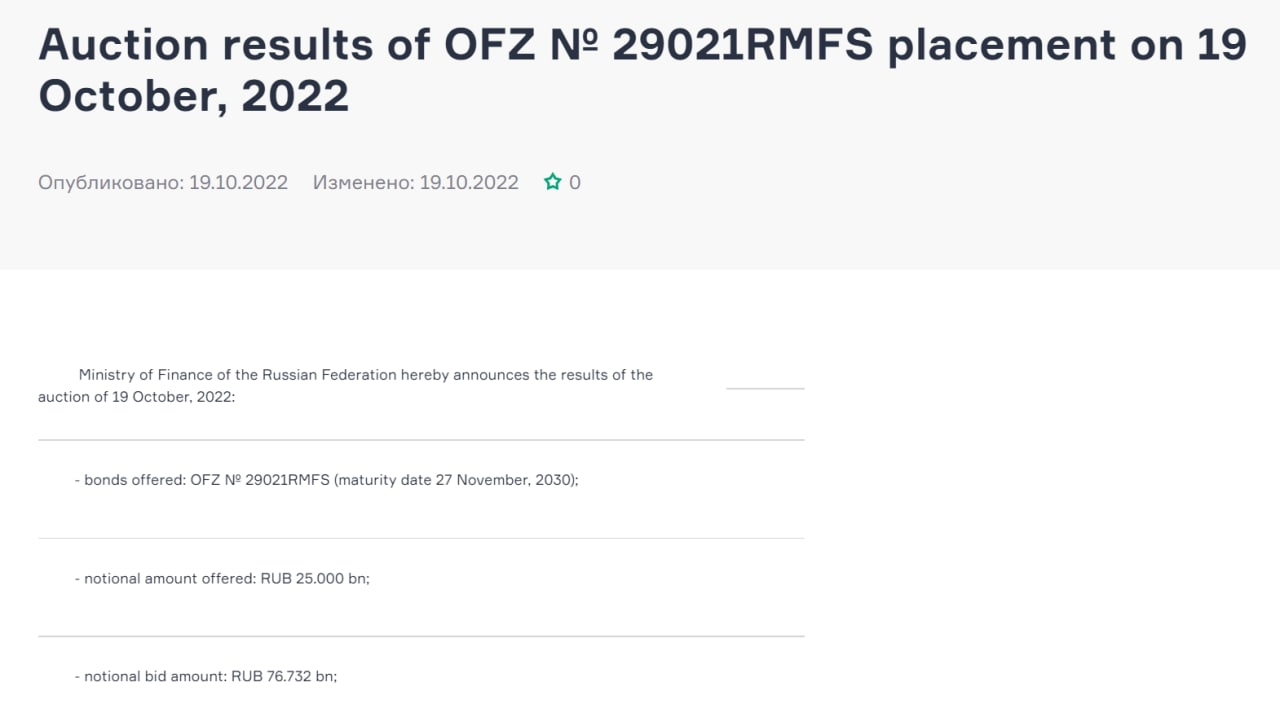1280x713 pixels.
Task: Click the "RUB 76.732 bn" value
Action: (x=283, y=676)
